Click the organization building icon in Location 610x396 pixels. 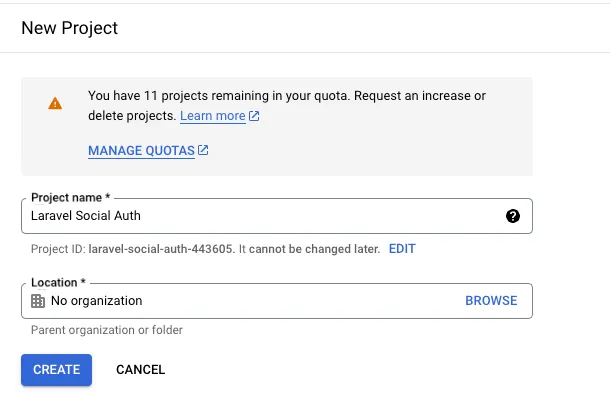pyautogui.click(x=38, y=301)
